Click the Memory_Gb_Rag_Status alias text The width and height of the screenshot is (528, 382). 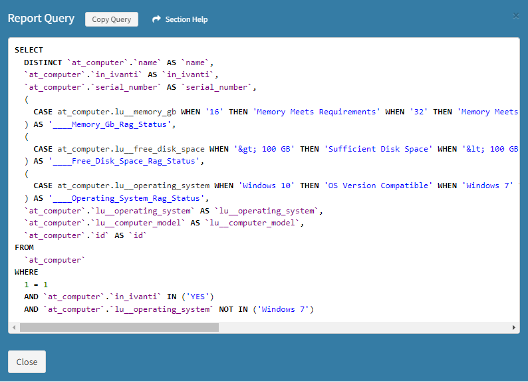coord(112,125)
